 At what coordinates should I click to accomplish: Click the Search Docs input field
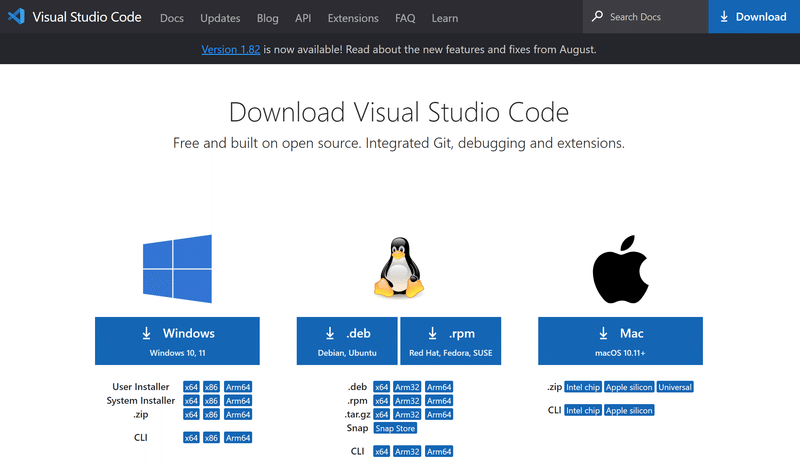click(645, 17)
